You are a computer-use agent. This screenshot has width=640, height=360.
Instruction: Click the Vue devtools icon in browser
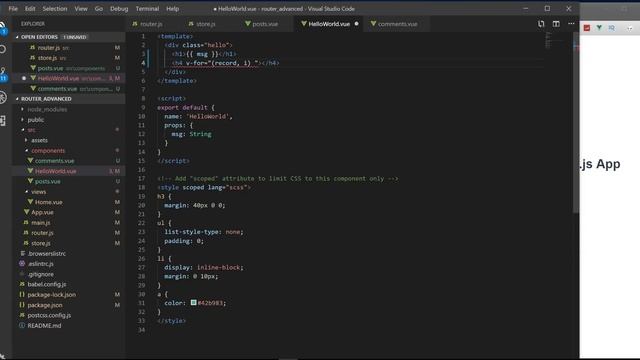click(x=599, y=28)
